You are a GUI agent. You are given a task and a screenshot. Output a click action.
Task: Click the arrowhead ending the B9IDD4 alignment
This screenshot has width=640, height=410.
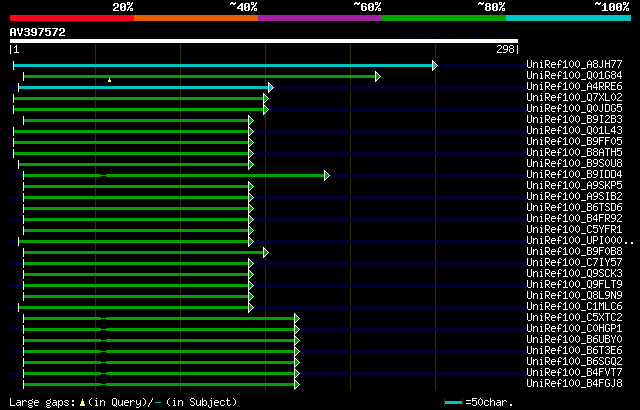pos(327,175)
